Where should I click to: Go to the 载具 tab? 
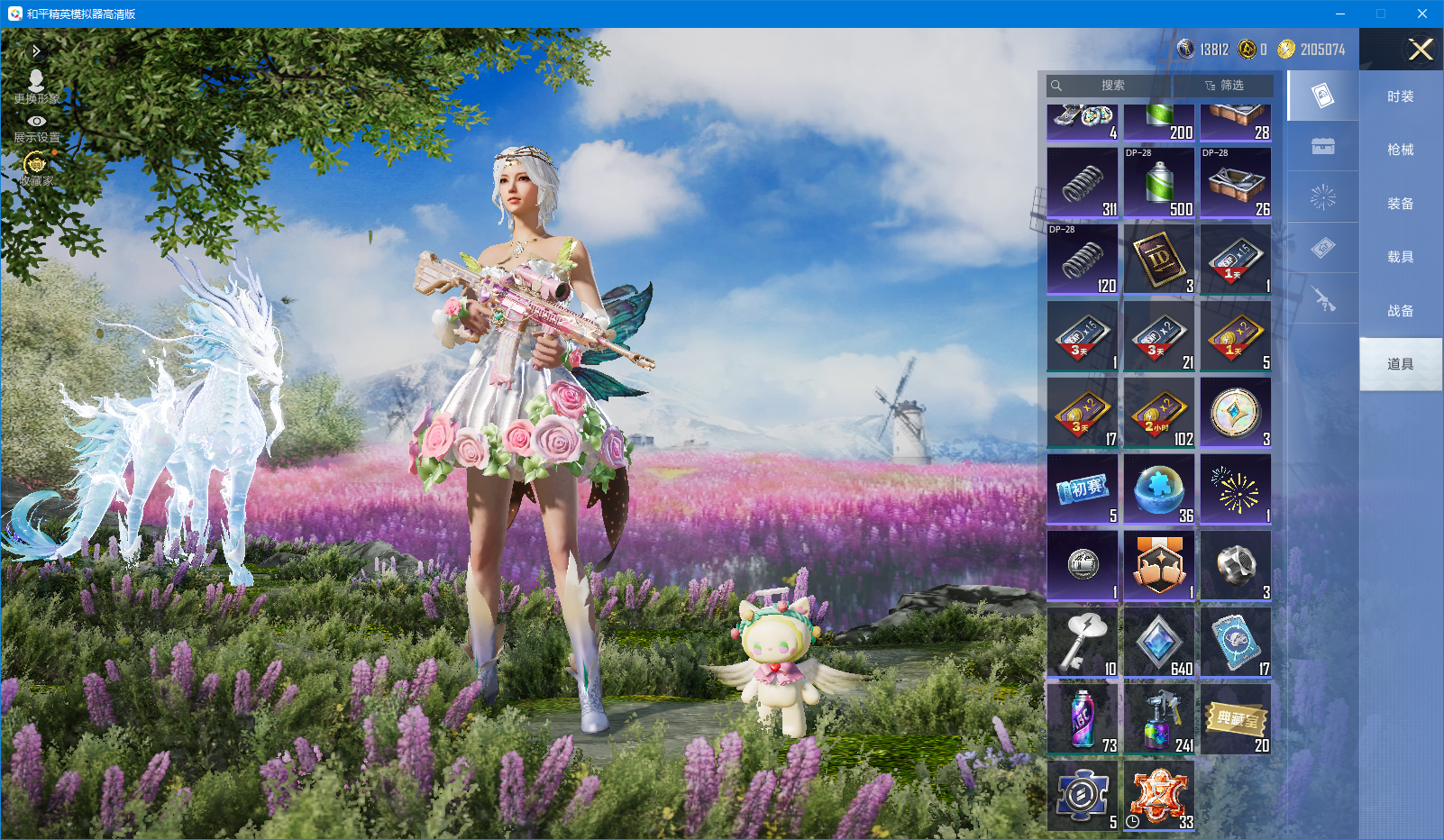1400,257
